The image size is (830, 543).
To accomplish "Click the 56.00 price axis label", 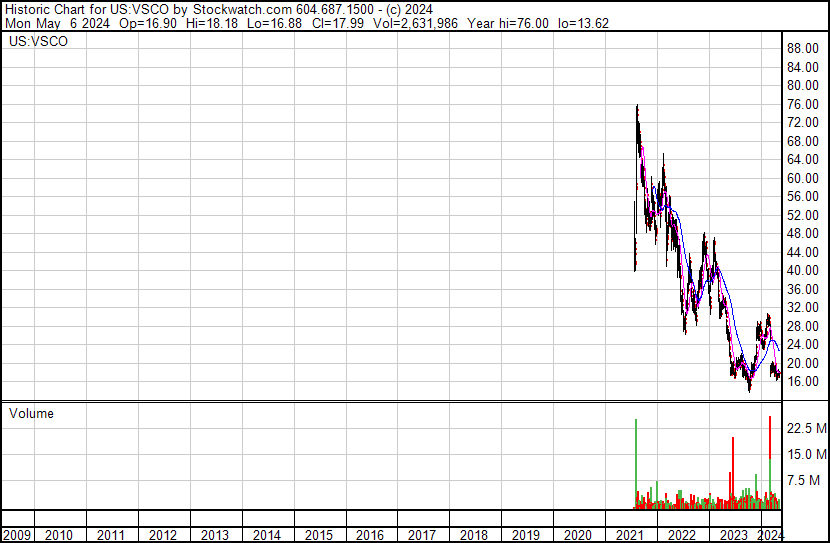I will click(x=803, y=196).
